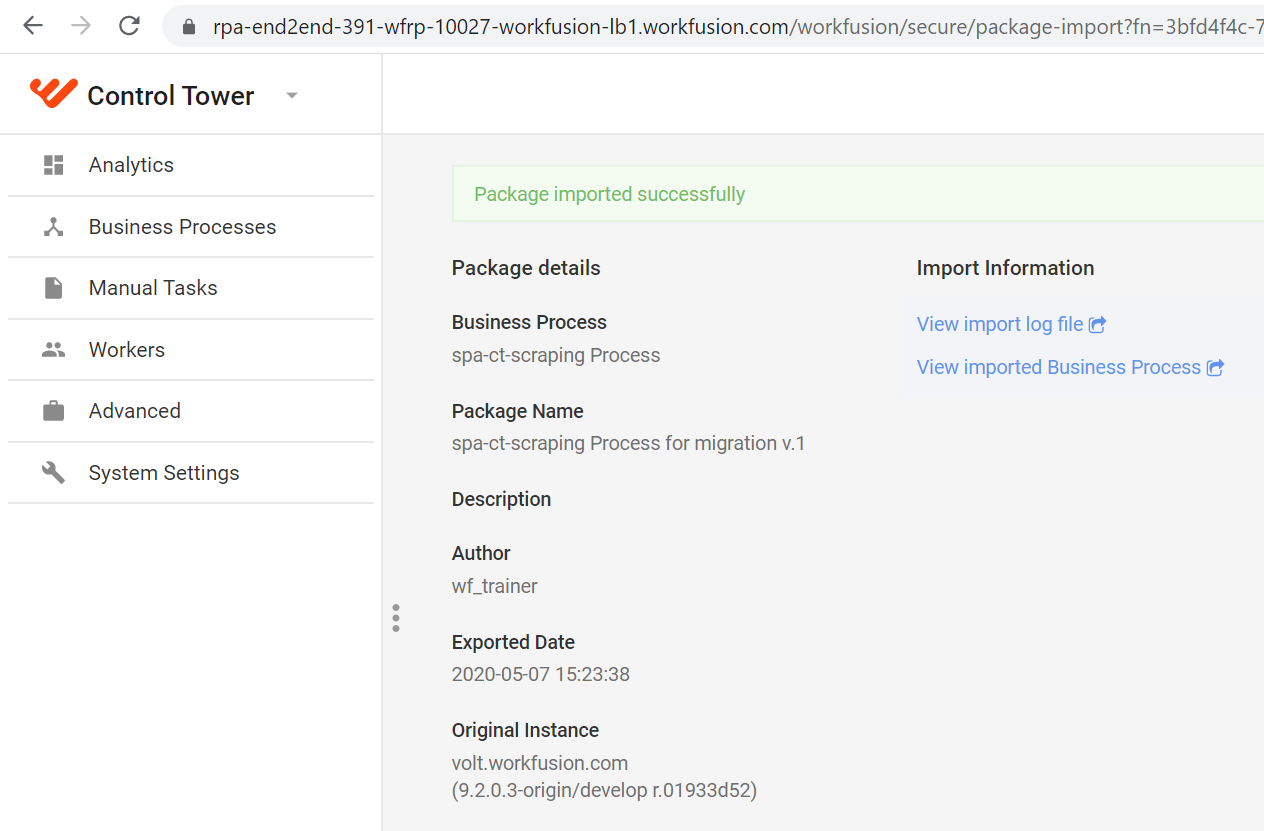
Task: Click the Analytics dashboard icon
Action: coord(54,165)
